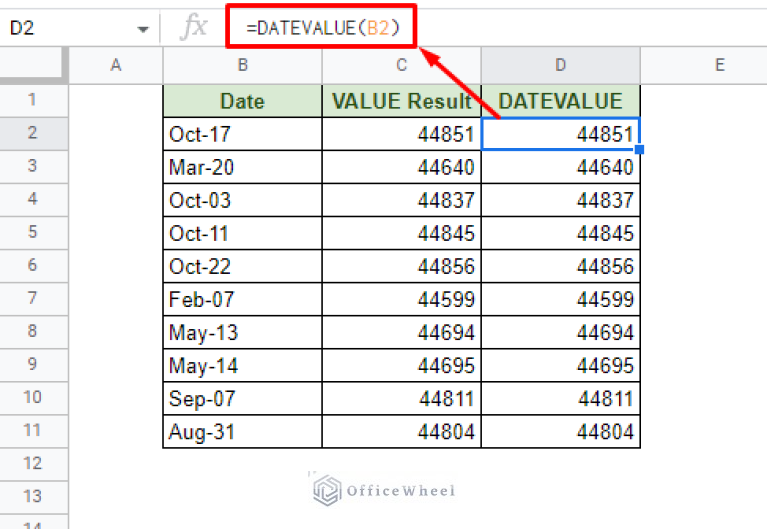The image size is (767, 529).
Task: Select column B header
Action: point(242,65)
